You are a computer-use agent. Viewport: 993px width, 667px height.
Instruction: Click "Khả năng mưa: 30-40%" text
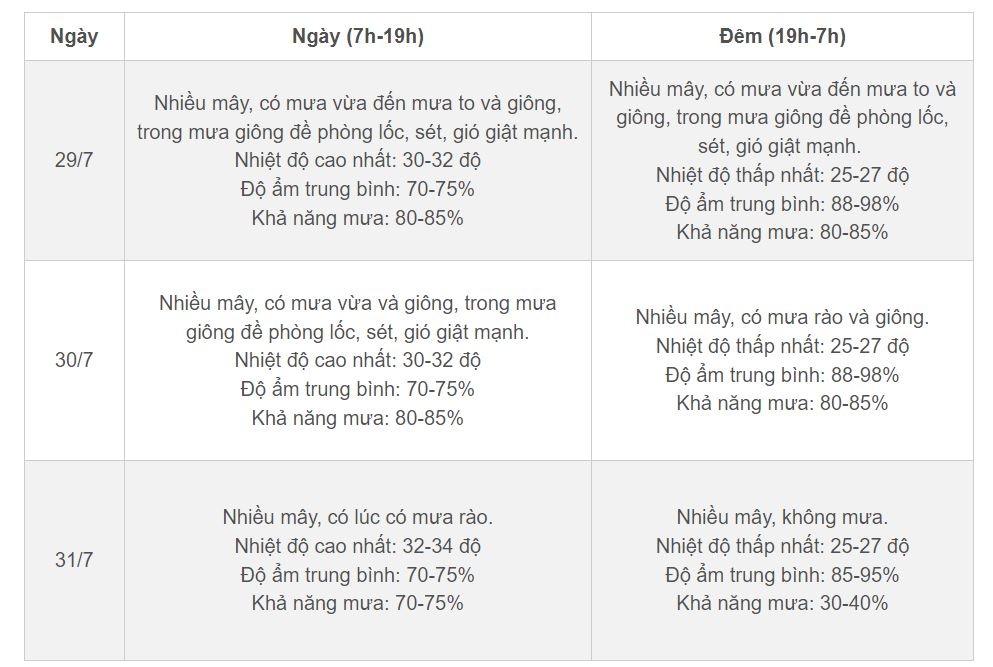[782, 603]
